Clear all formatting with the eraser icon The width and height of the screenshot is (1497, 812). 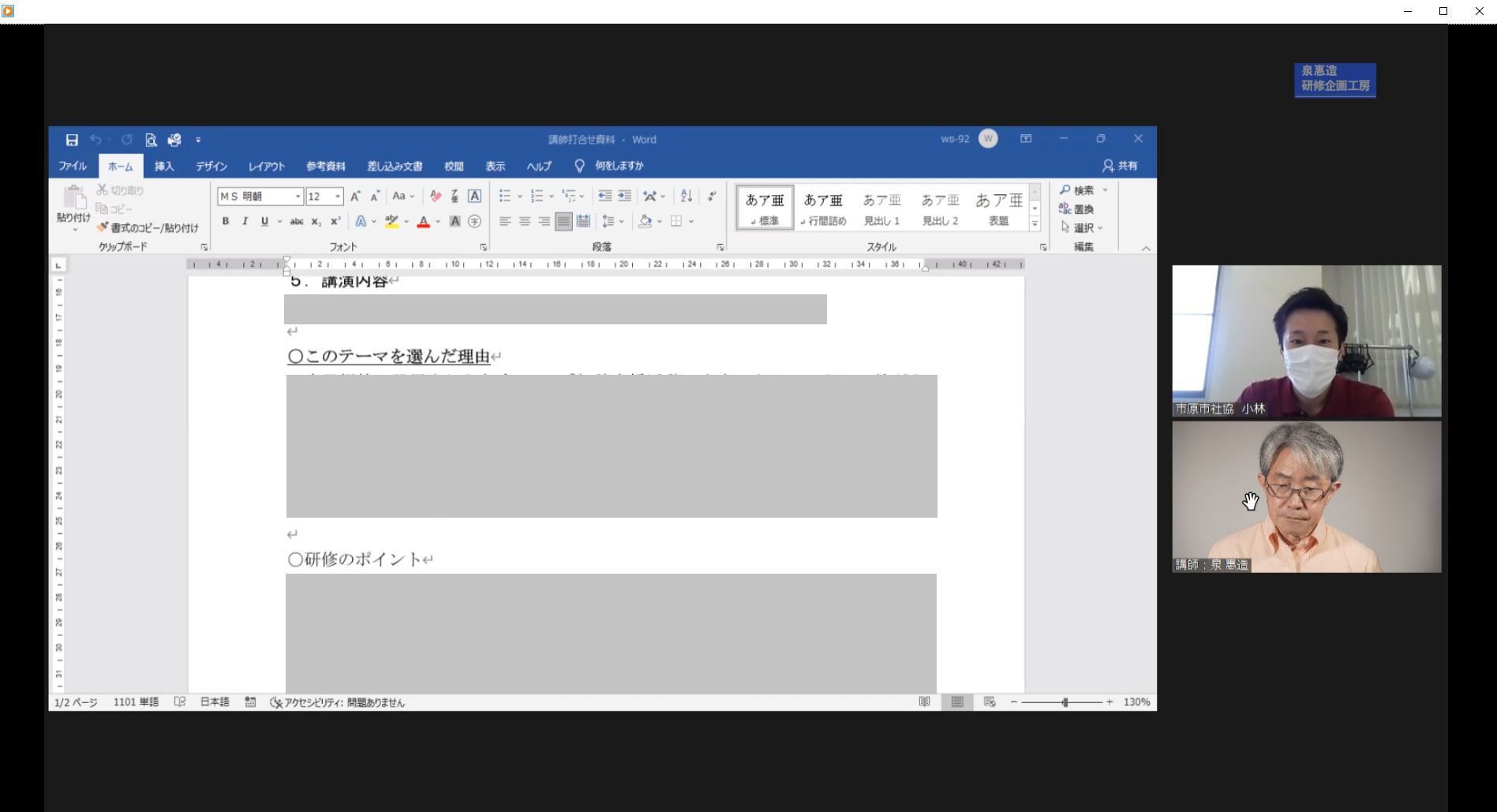coord(436,196)
